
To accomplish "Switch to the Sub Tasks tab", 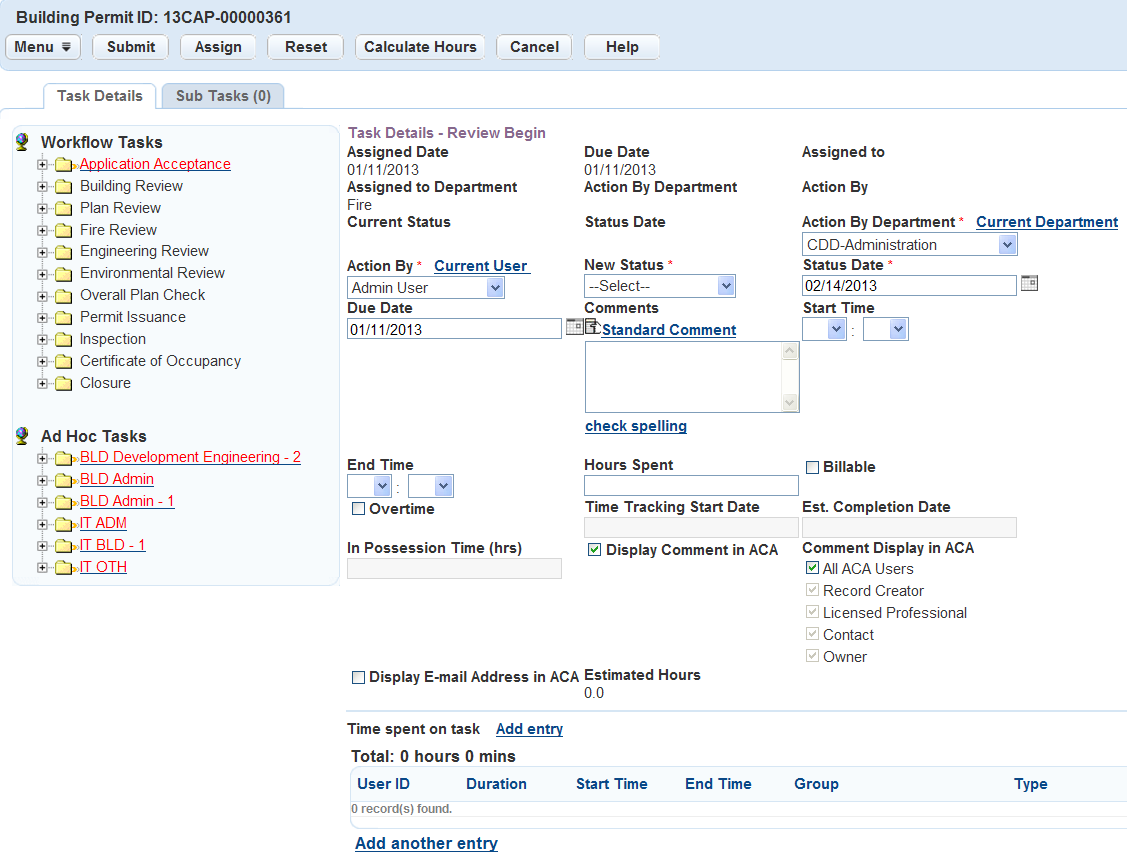I will click(x=223, y=96).
